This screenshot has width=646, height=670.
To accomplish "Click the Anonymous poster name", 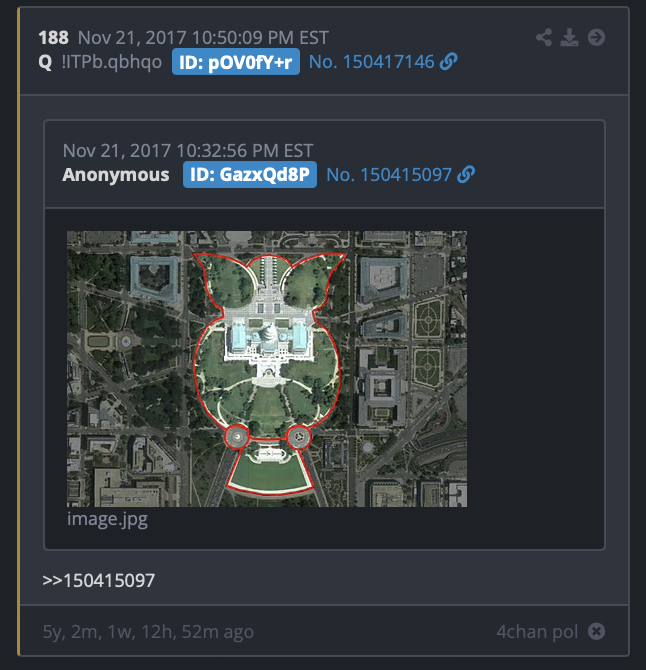I will click(116, 175).
